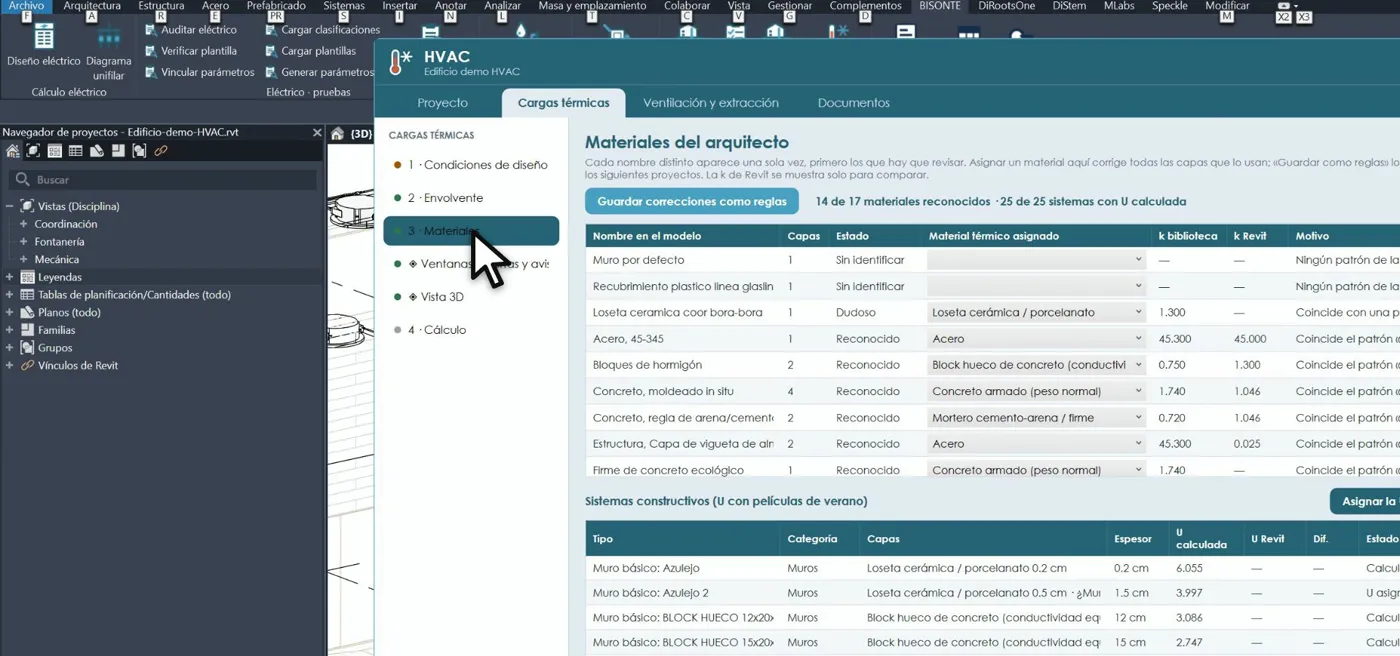
Task: Open the Archivo menu
Action: (x=25, y=6)
